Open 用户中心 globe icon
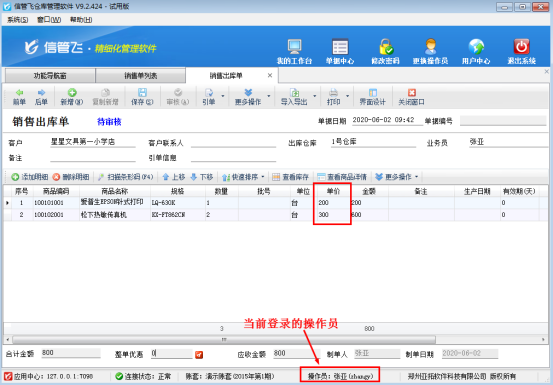Image resolution: width=553 pixels, height=385 pixels. [476, 47]
